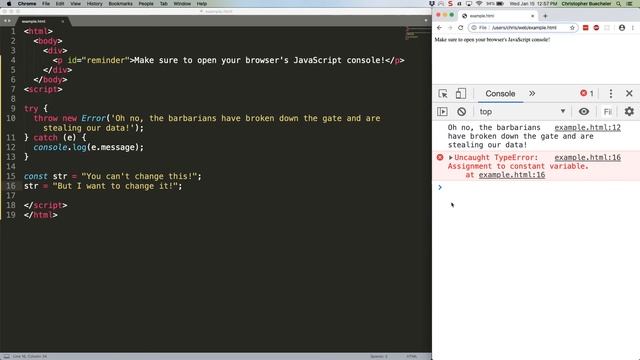Select the example.html Chrome browser tab
This screenshot has width=640, height=360.
coord(498,16)
